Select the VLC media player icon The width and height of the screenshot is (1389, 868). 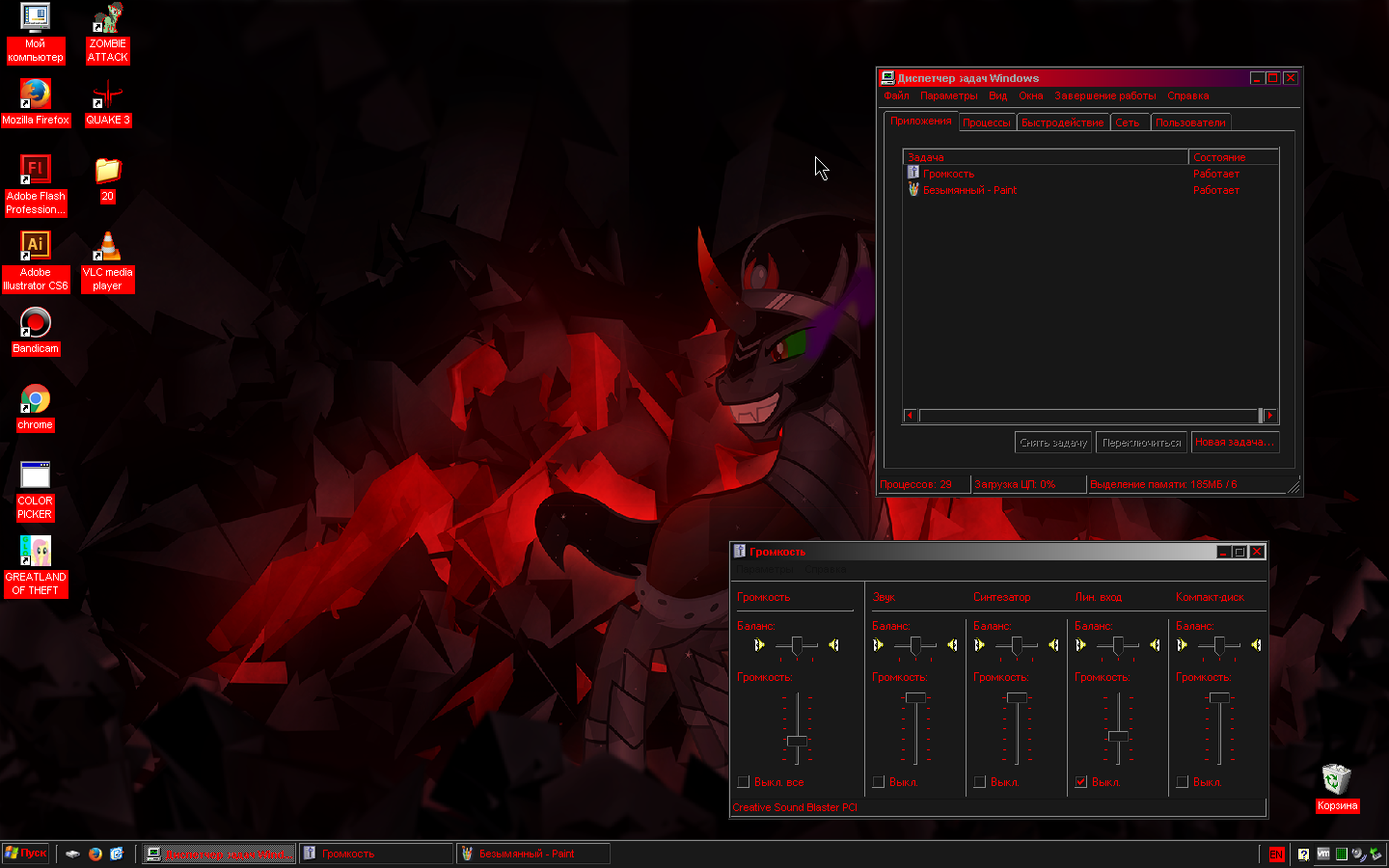[x=107, y=261]
